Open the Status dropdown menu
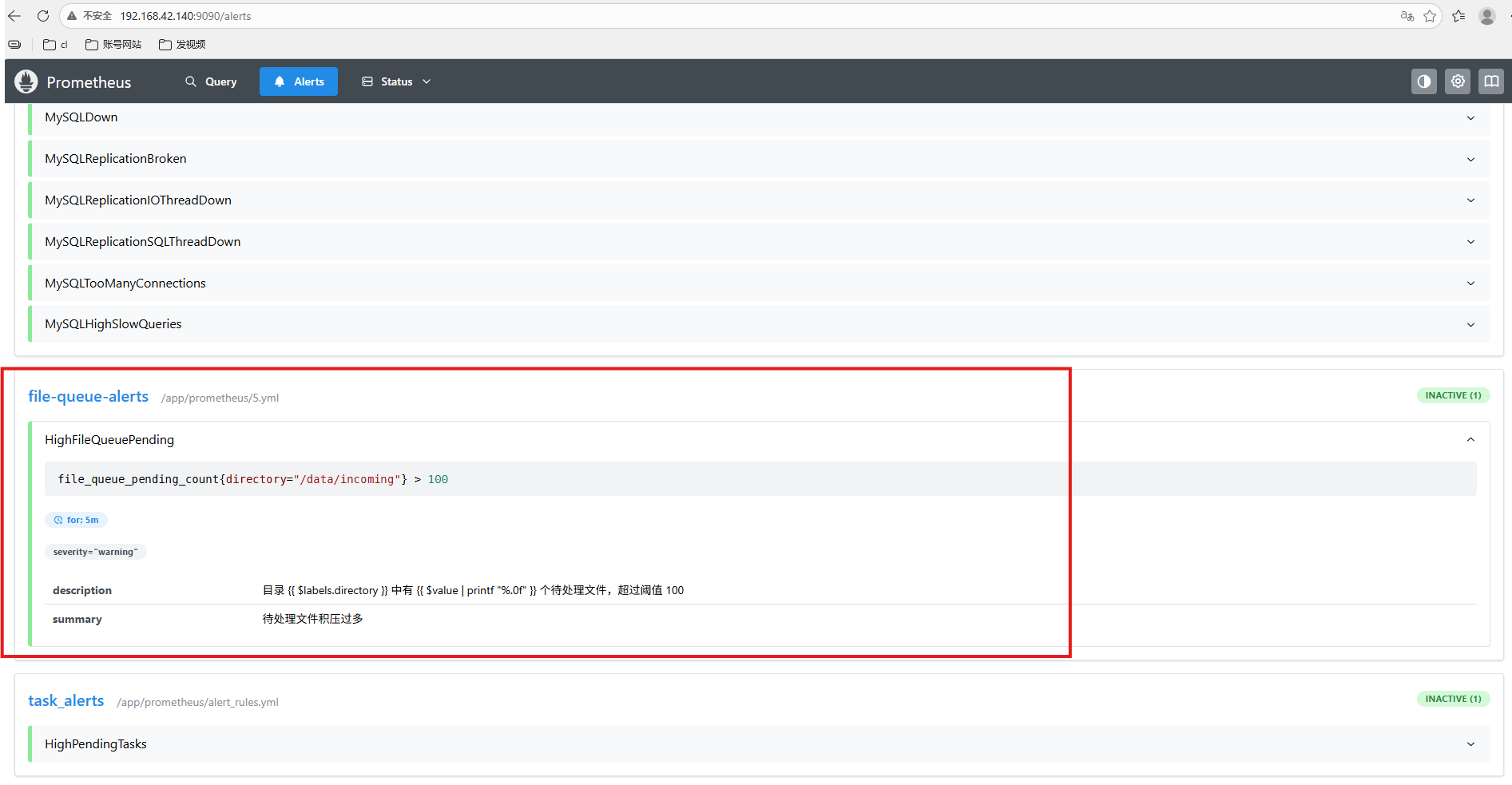The height and width of the screenshot is (785, 1512). click(396, 81)
